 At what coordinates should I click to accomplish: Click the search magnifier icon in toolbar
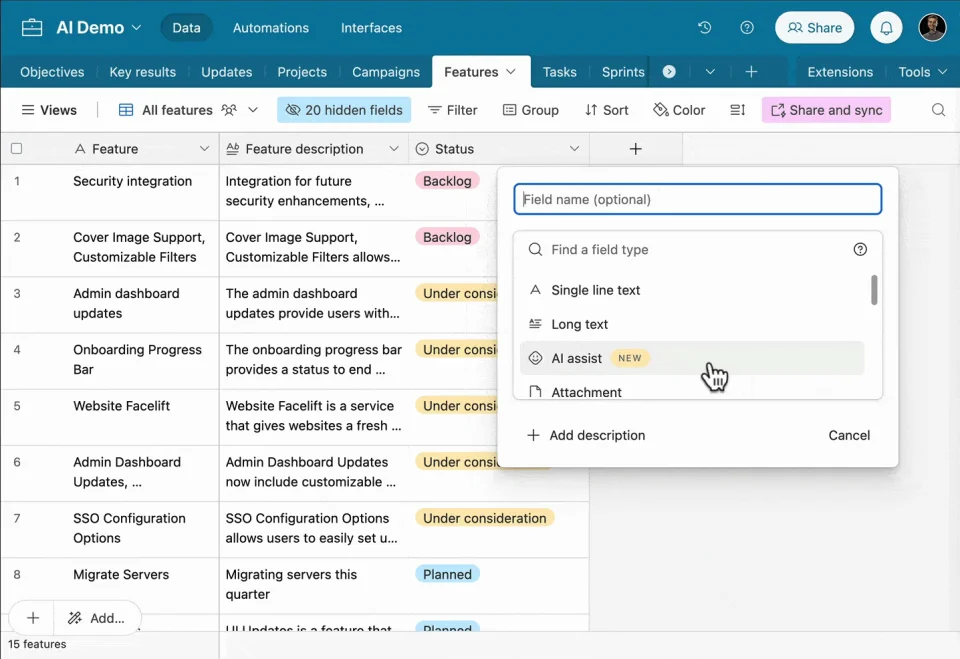coord(938,110)
